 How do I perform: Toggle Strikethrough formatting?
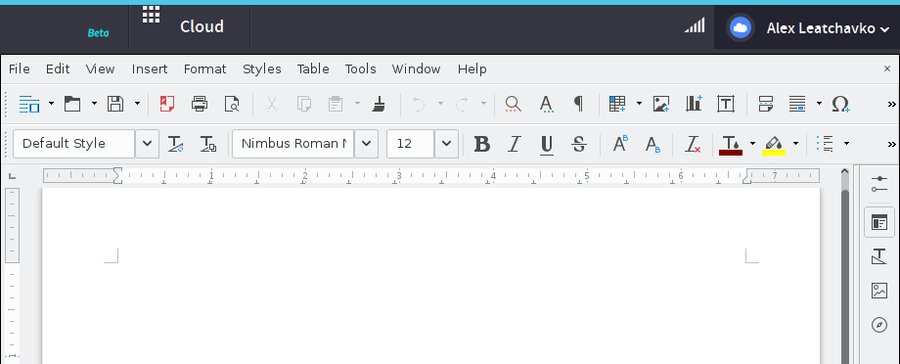click(x=579, y=144)
